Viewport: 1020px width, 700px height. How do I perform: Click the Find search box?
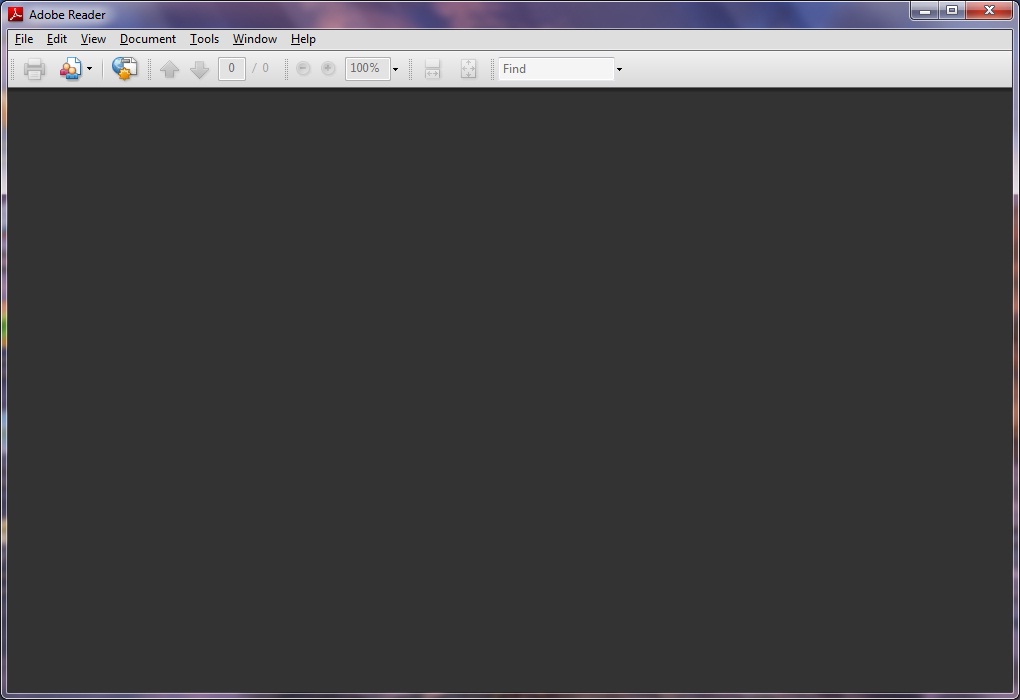(x=556, y=68)
